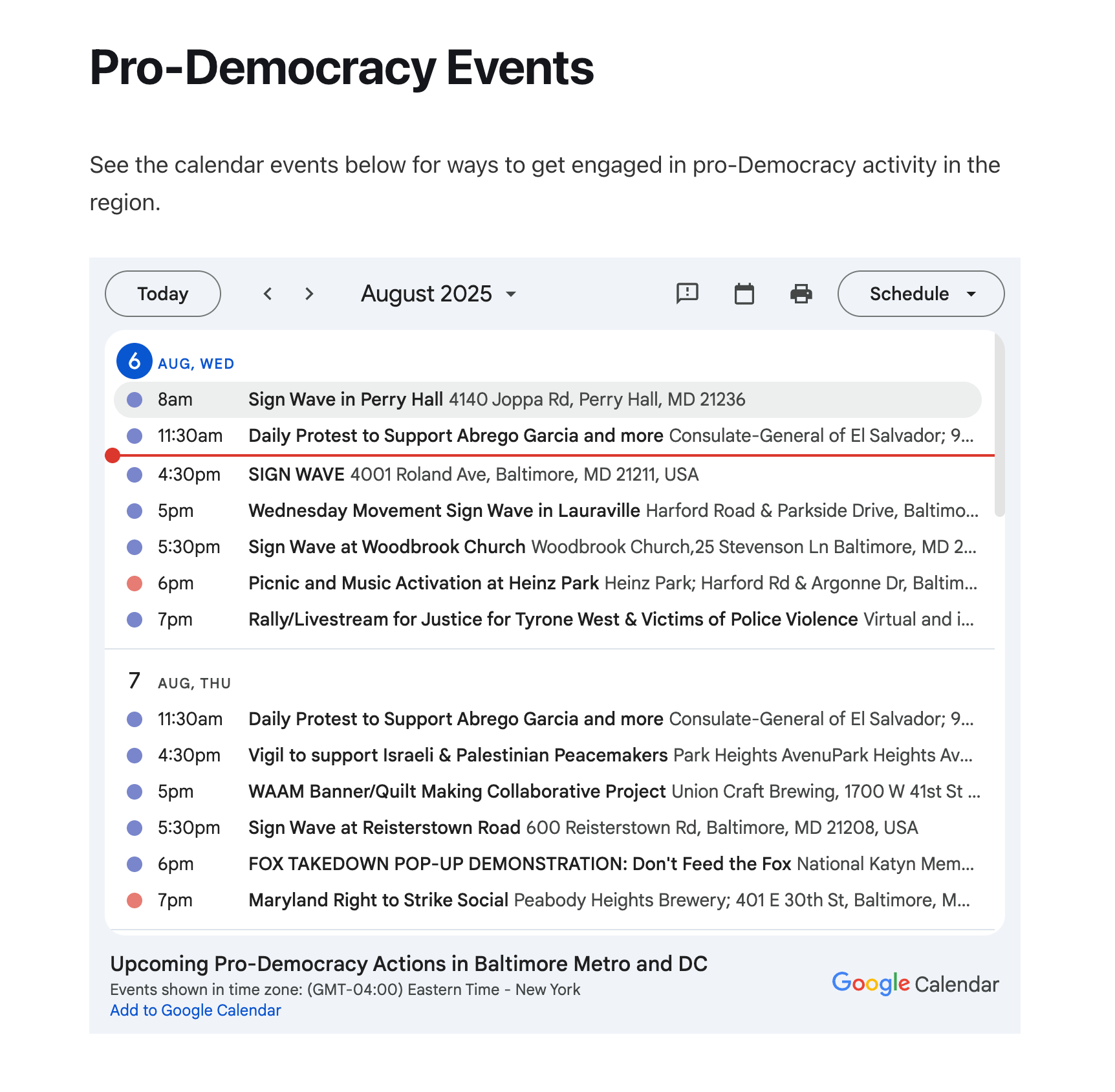1115x1092 pixels.
Task: Open the send feedback icon
Action: point(687,294)
